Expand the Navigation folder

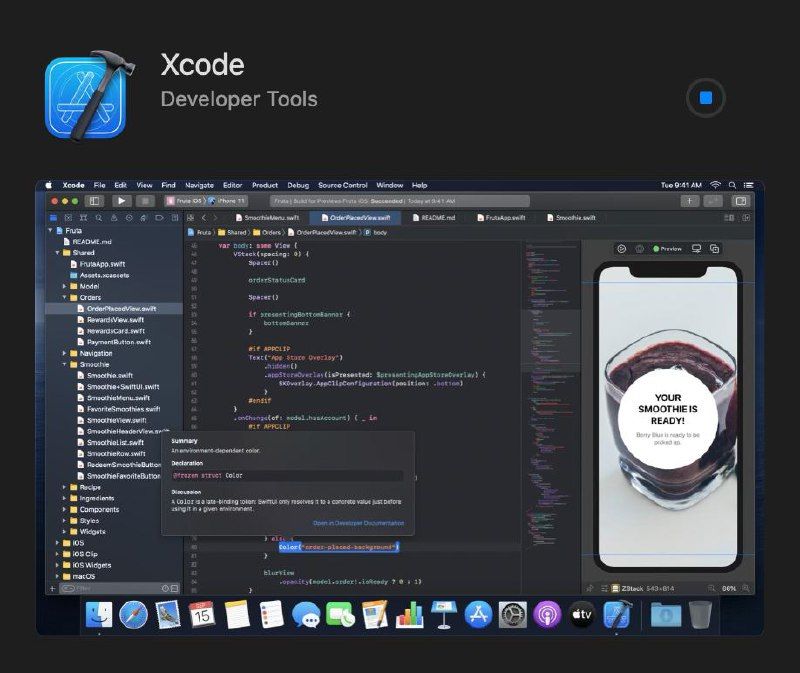[64, 353]
